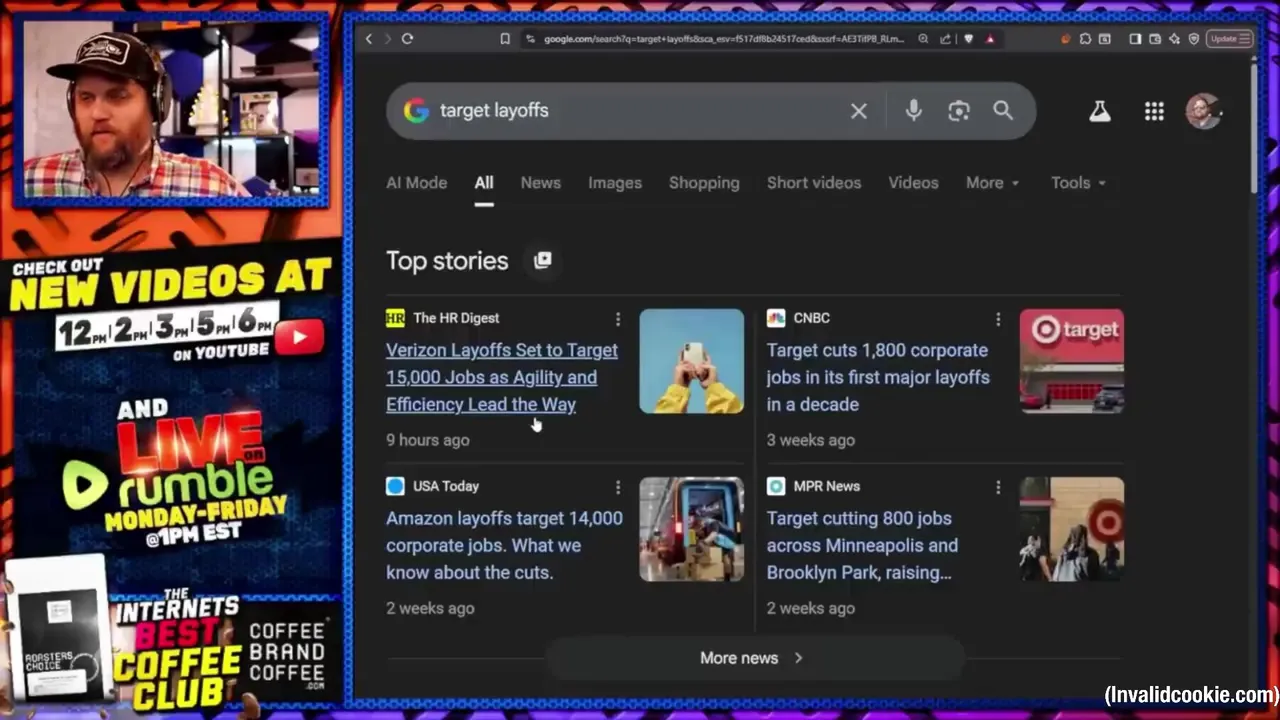Expand the Tools dropdown
The height and width of the screenshot is (720, 1280).
1078,183
